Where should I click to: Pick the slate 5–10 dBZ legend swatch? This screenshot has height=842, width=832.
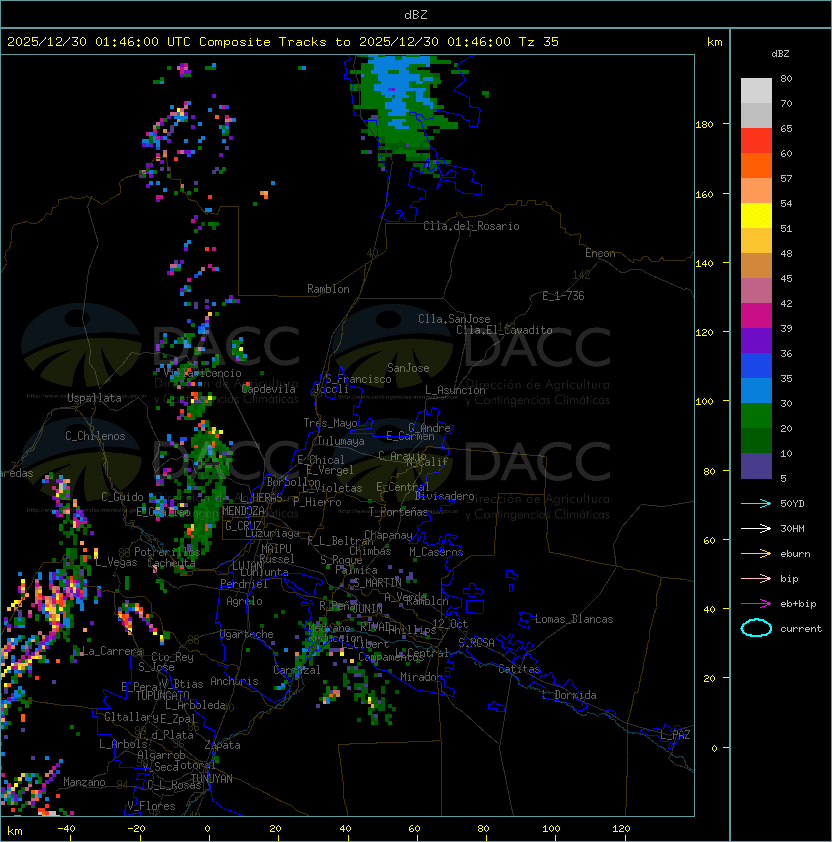point(756,466)
